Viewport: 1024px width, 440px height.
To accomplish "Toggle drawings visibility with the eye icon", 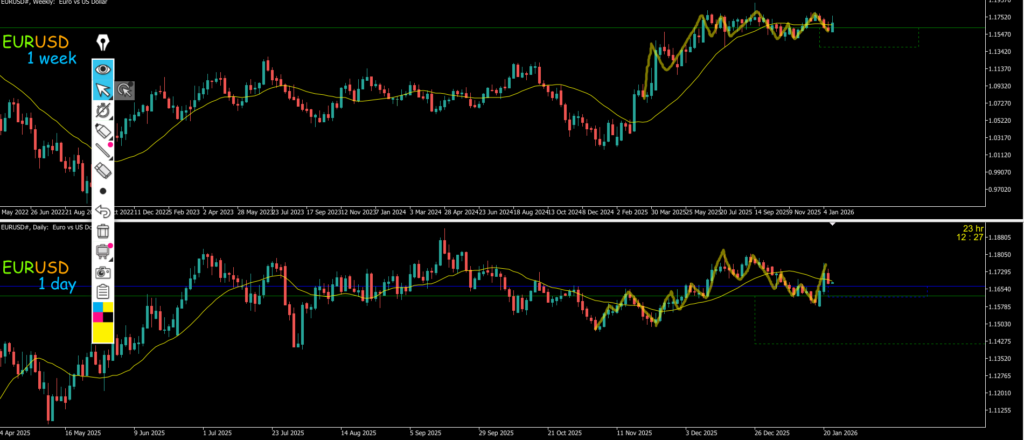I will tap(102, 69).
